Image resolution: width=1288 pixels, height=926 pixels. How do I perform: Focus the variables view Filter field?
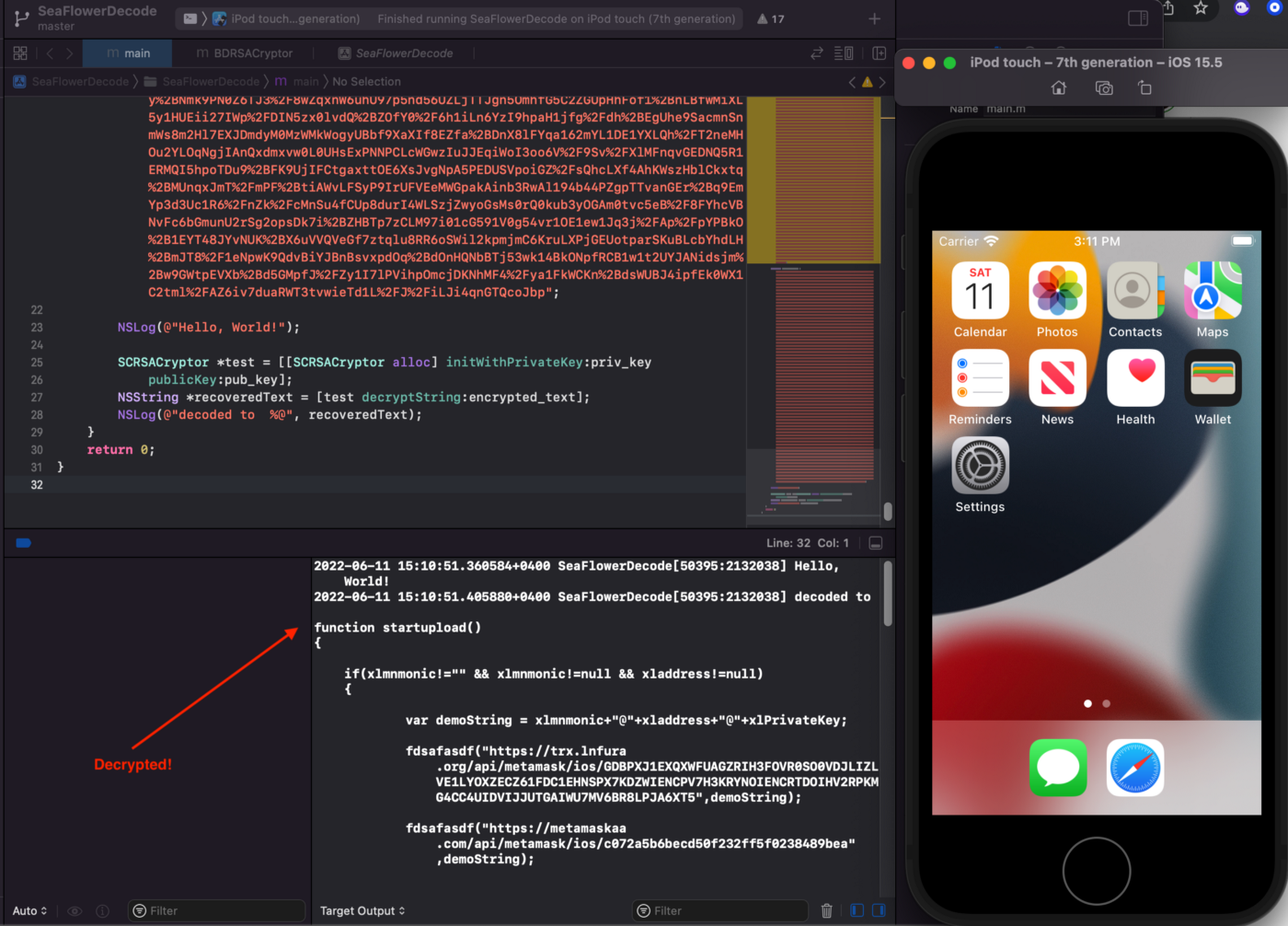coord(216,911)
